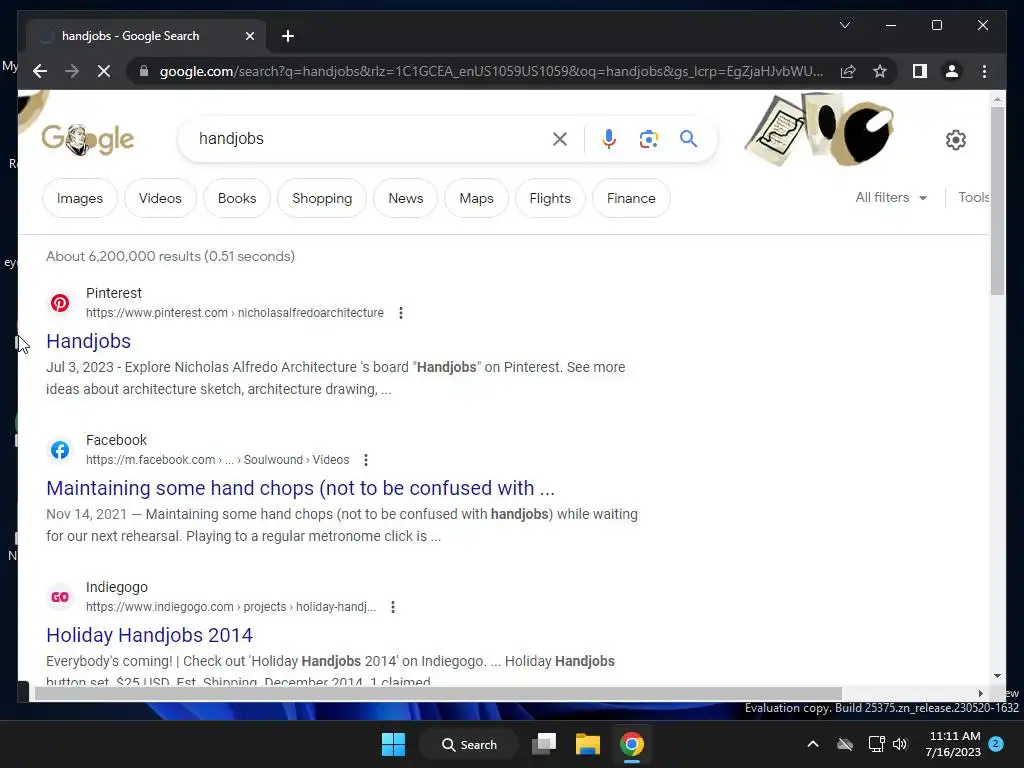Click the Pinterest favicon

(x=60, y=303)
